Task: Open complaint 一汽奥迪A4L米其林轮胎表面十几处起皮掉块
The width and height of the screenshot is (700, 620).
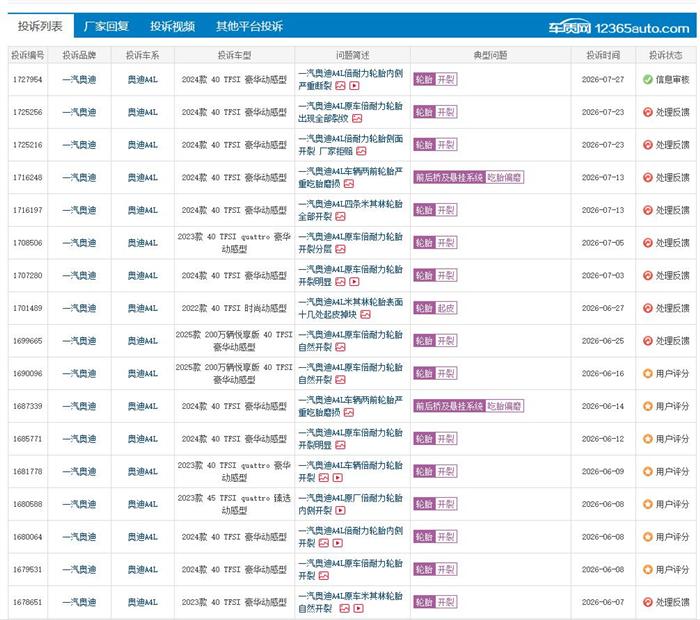Action: click(350, 308)
